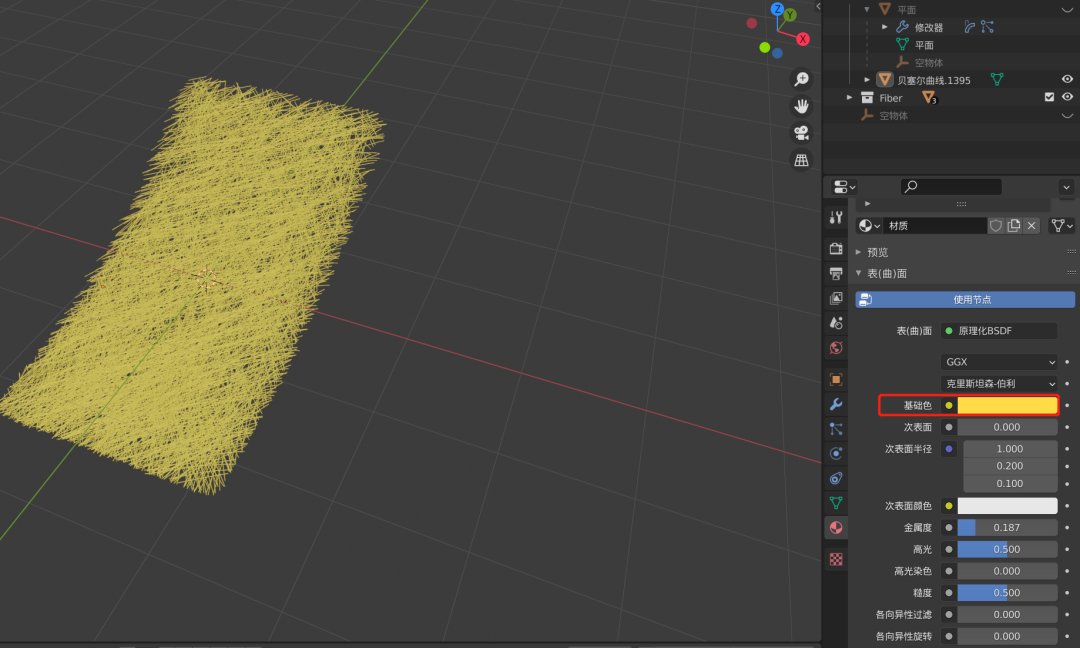Click 次表面半径 value 1.000
1080x648 pixels.
(1010, 449)
